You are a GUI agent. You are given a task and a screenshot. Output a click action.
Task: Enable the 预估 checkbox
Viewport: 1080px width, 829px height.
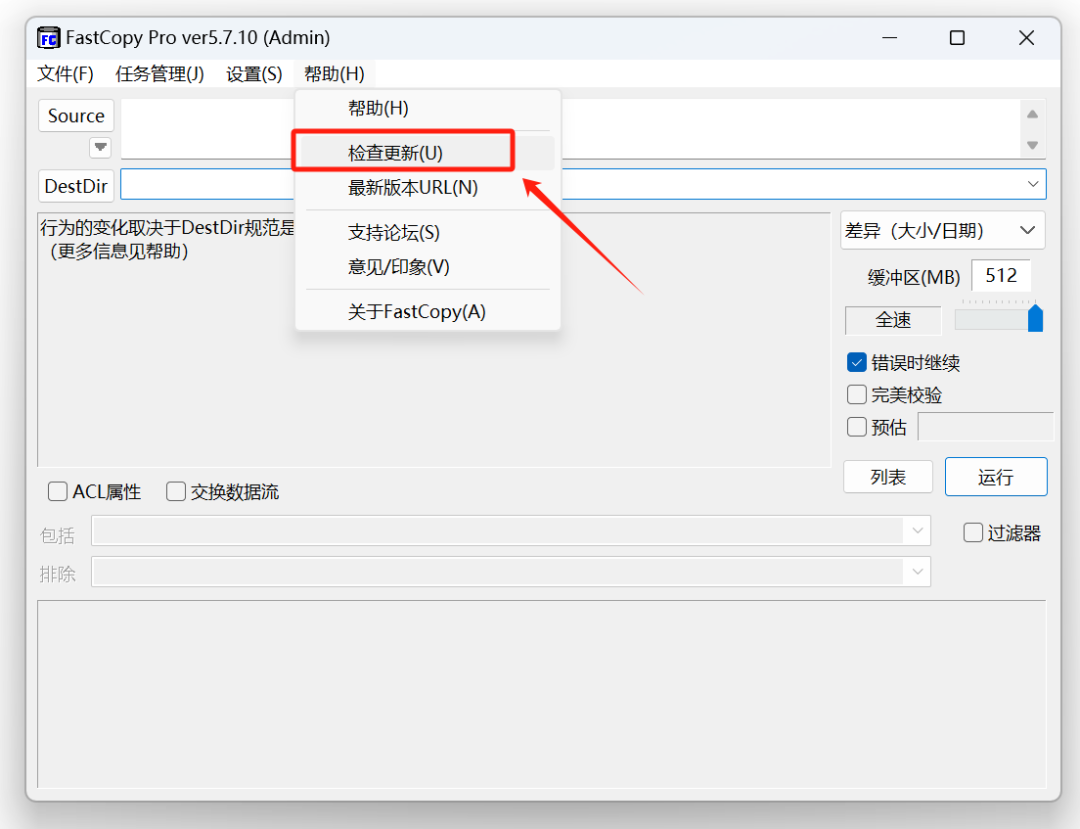tap(856, 427)
